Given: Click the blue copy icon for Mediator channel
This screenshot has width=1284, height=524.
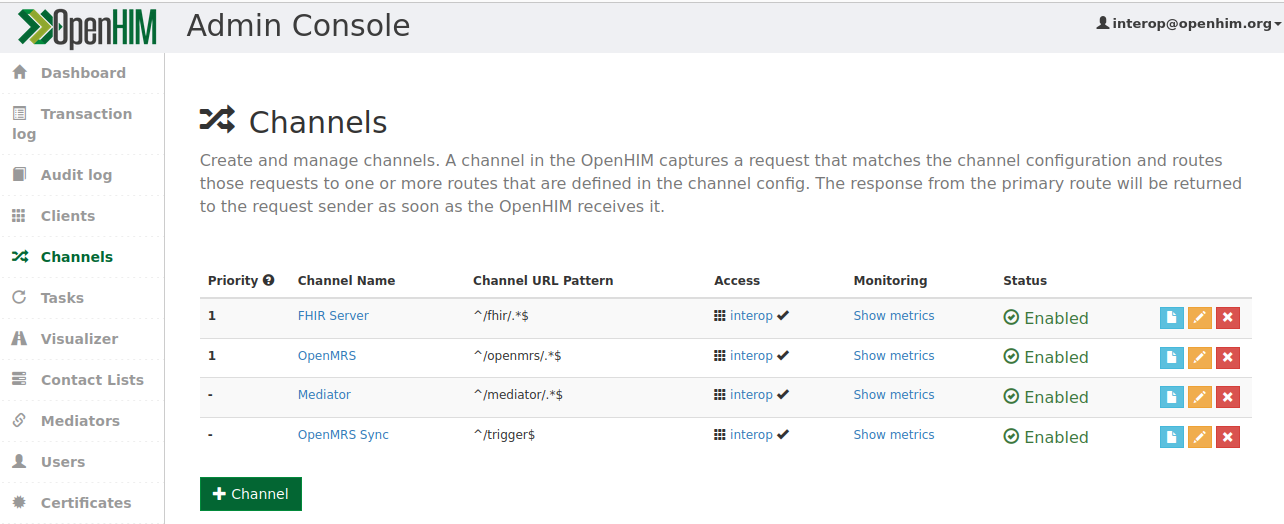Looking at the screenshot, I should 1171,397.
